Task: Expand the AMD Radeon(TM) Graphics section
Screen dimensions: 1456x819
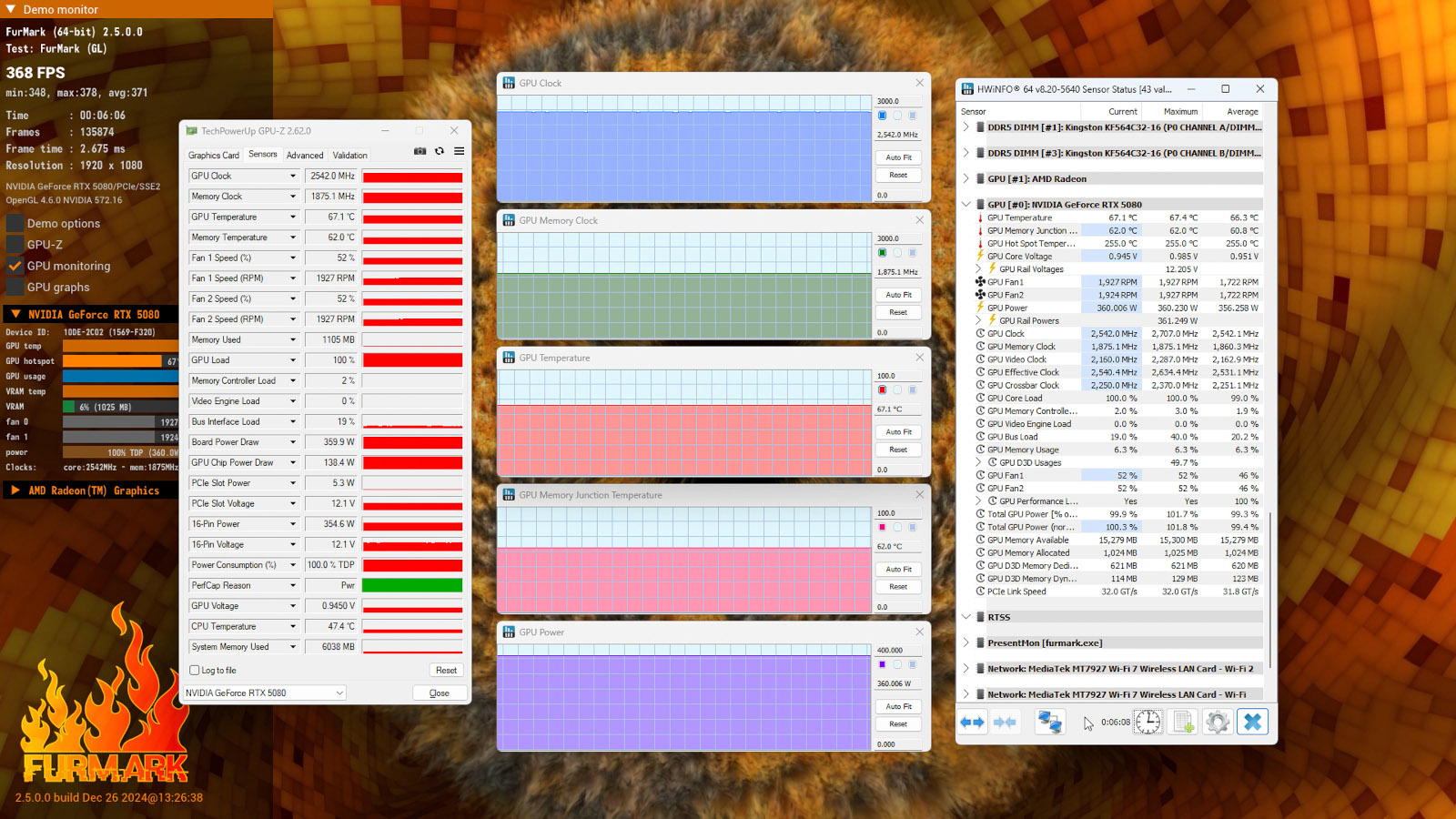Action: click(15, 490)
